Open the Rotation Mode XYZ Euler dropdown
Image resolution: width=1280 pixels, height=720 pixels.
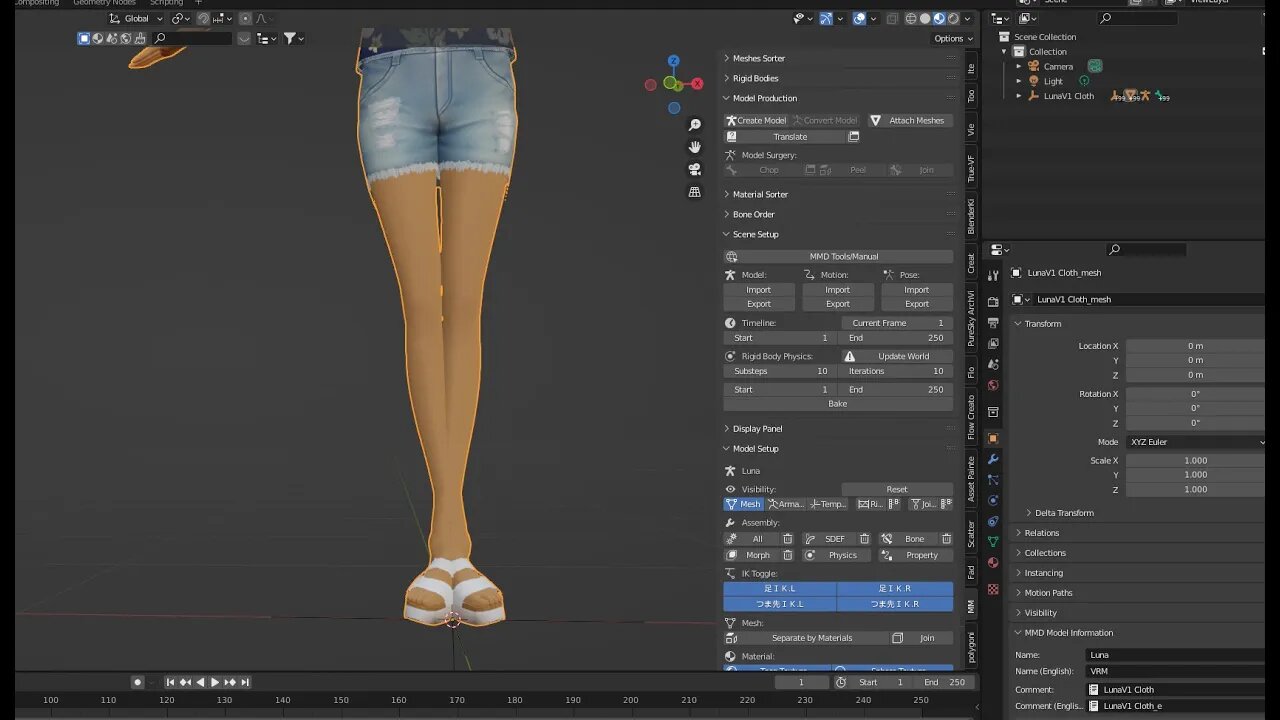click(x=1196, y=442)
